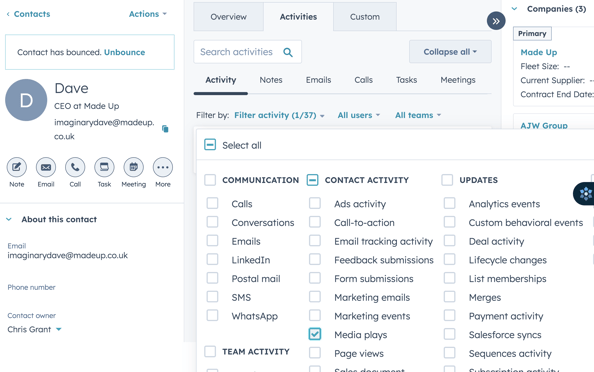Check the LinkedIn checkbox
Screen dimensions: 594x372
[213, 259]
